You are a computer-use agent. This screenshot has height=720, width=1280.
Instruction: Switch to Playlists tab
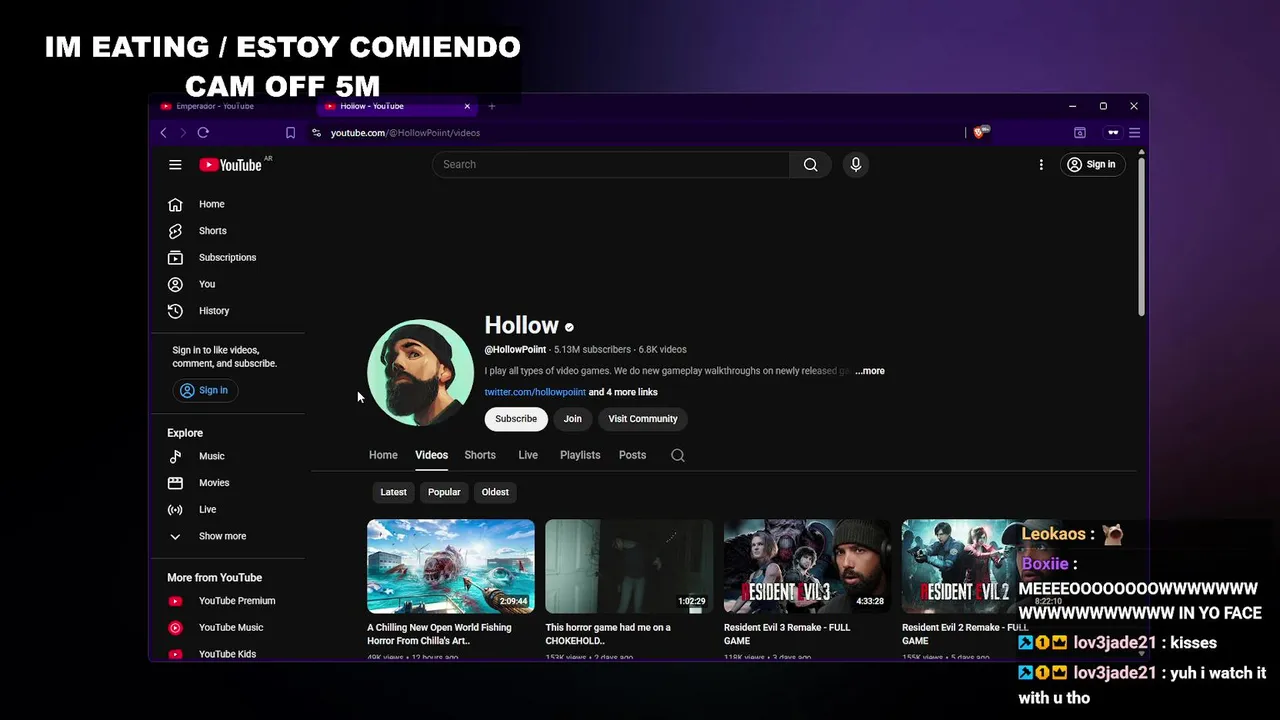(580, 455)
